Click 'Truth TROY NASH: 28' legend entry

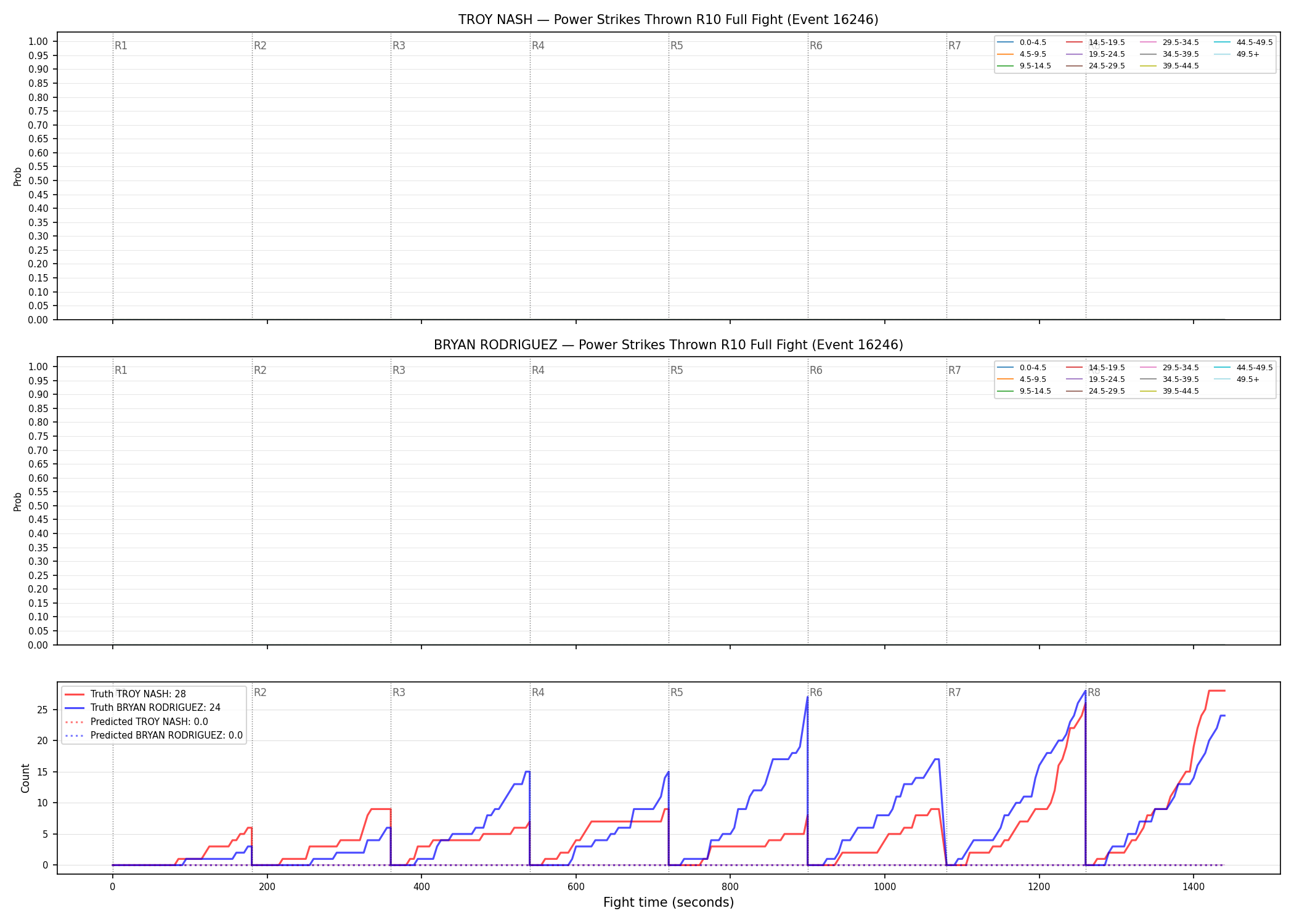tap(125, 694)
